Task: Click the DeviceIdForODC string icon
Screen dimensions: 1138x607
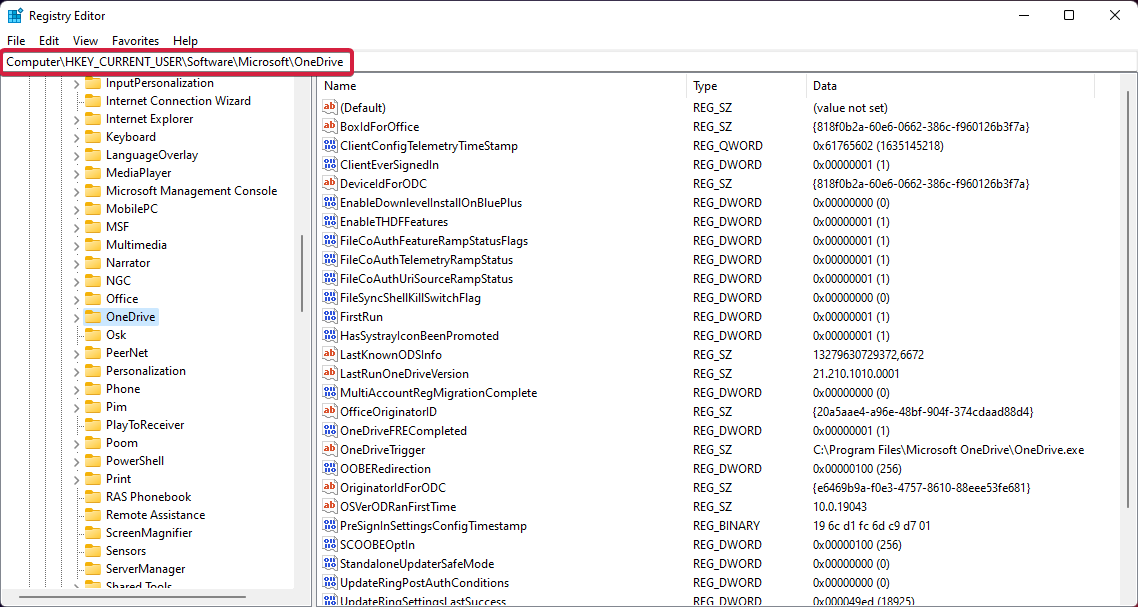Action: 330,184
